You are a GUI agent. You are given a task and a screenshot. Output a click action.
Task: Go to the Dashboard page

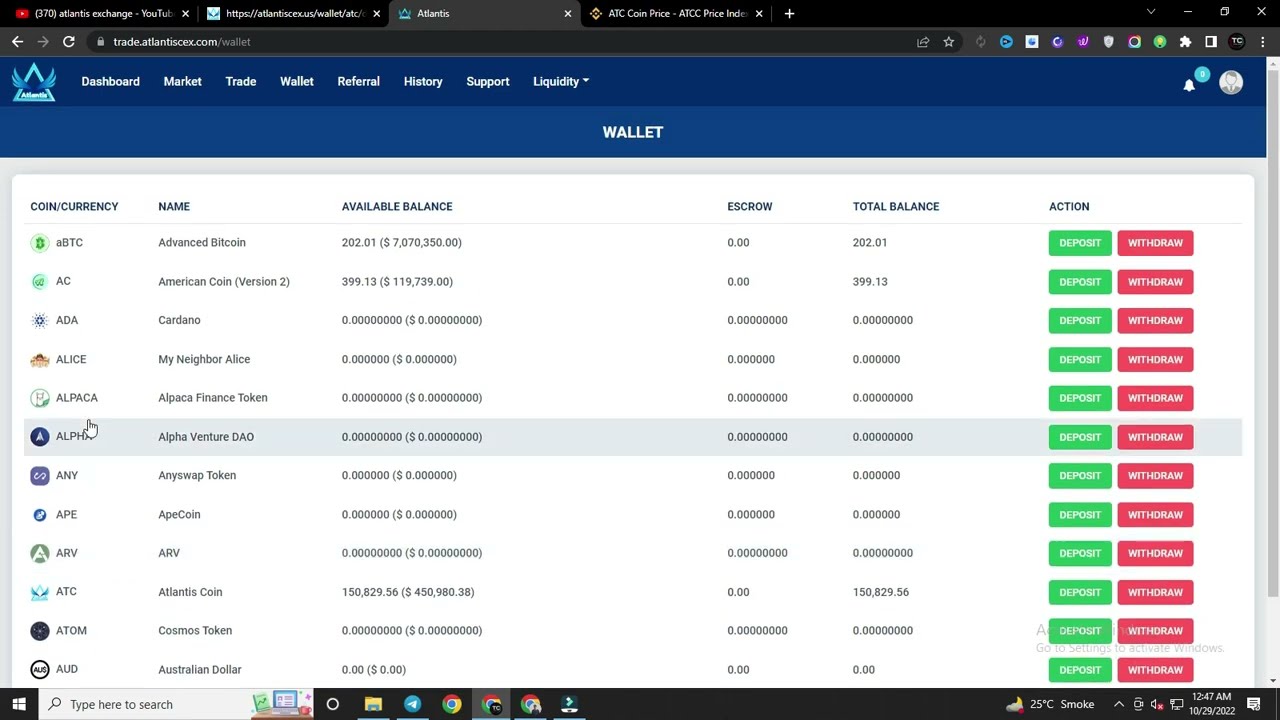click(110, 82)
